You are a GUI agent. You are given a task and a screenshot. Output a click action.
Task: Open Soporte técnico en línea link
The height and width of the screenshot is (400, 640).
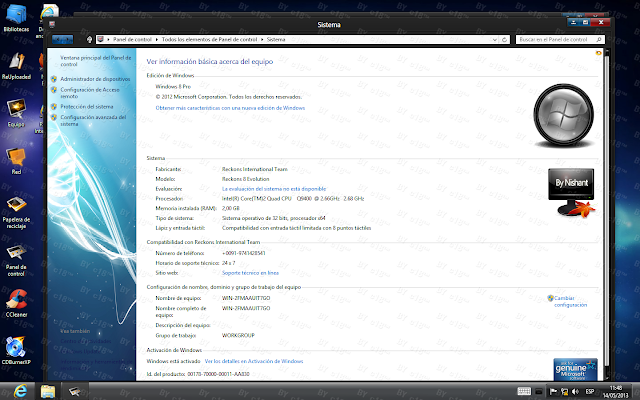click(x=250, y=273)
